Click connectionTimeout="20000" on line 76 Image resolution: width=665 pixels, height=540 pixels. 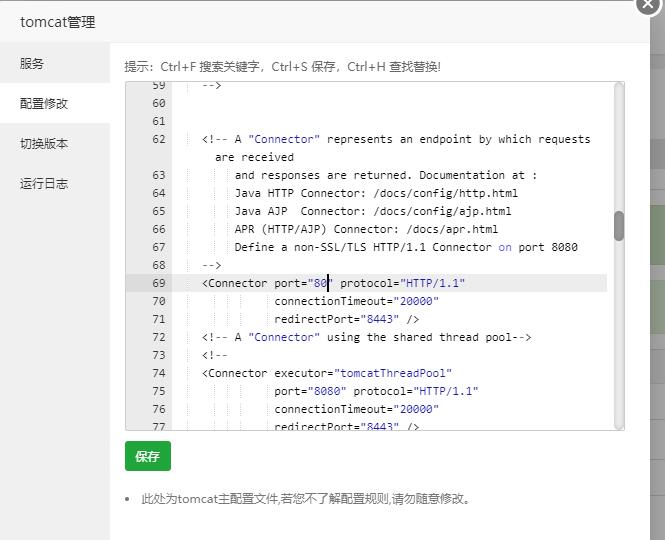[356, 409]
